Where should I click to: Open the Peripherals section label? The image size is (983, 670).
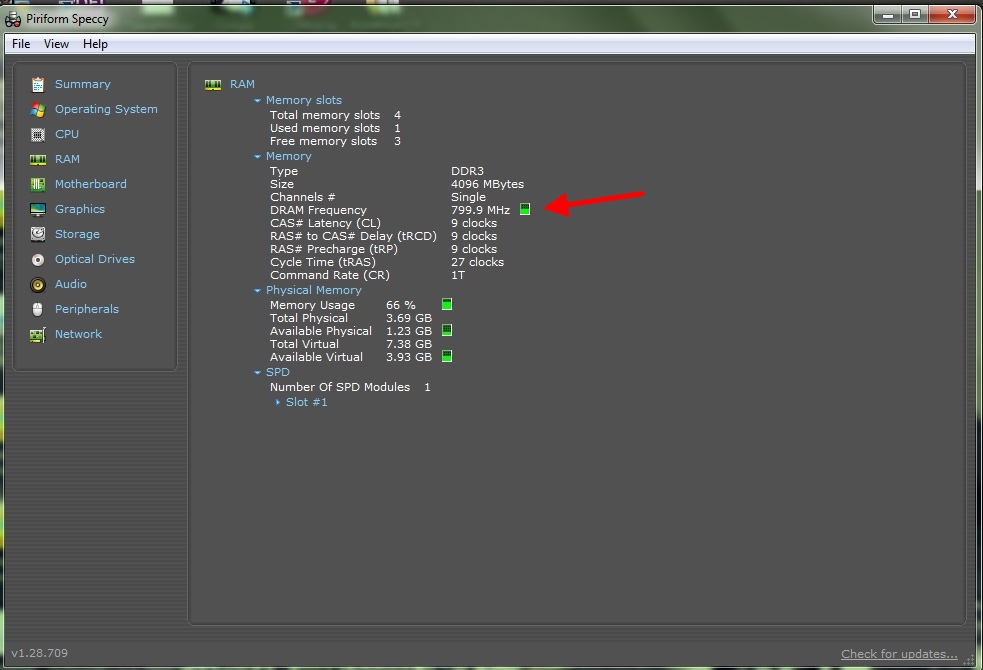[87, 309]
